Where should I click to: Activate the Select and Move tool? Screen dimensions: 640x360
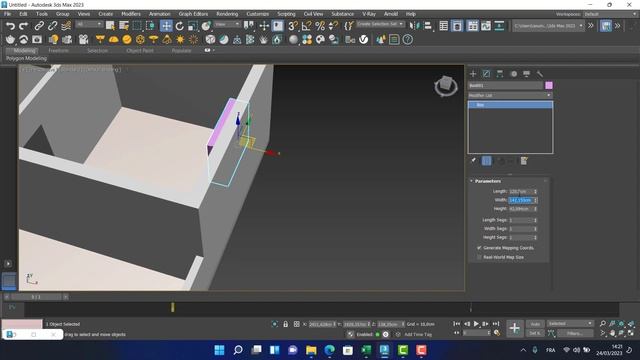click(166, 26)
